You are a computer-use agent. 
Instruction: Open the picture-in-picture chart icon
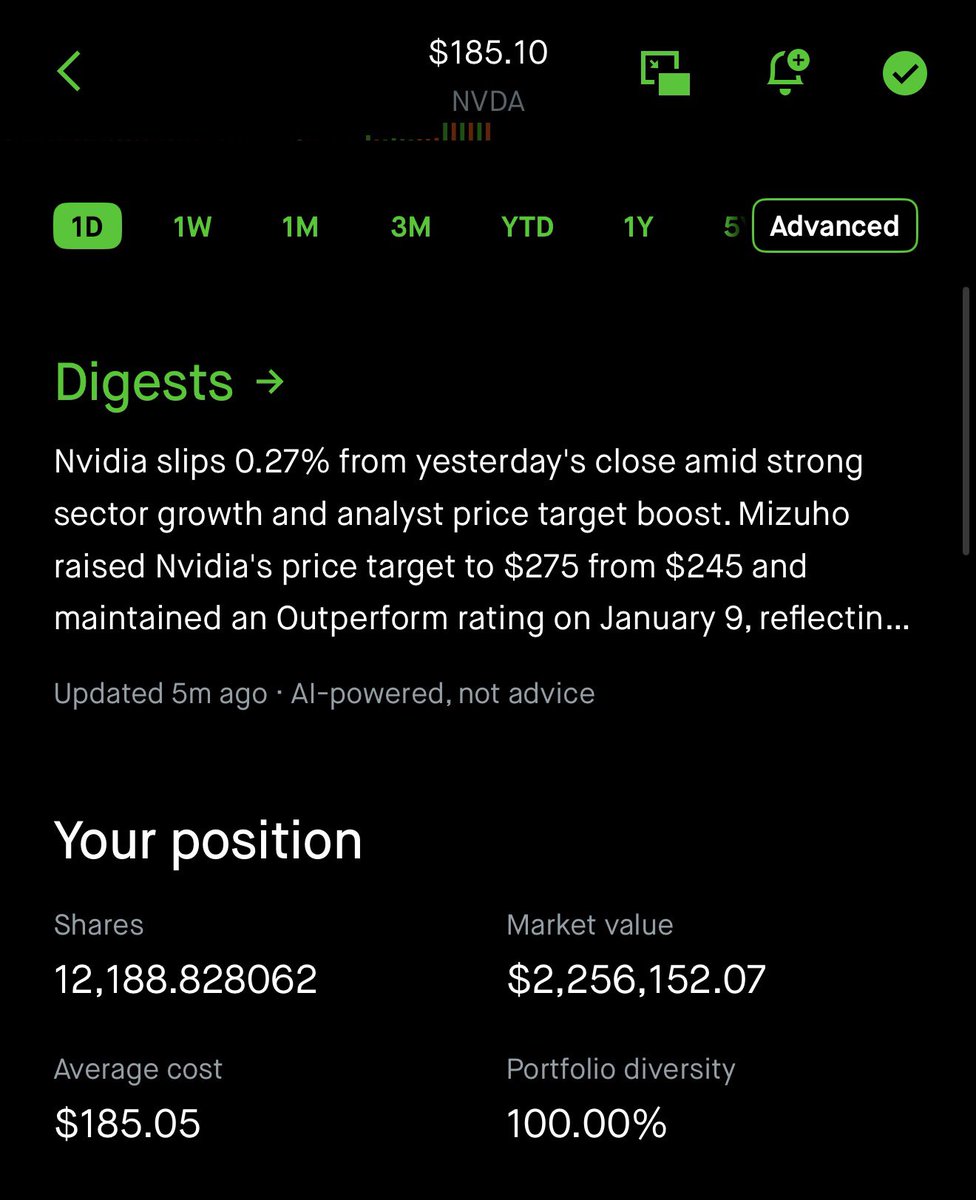coord(665,73)
